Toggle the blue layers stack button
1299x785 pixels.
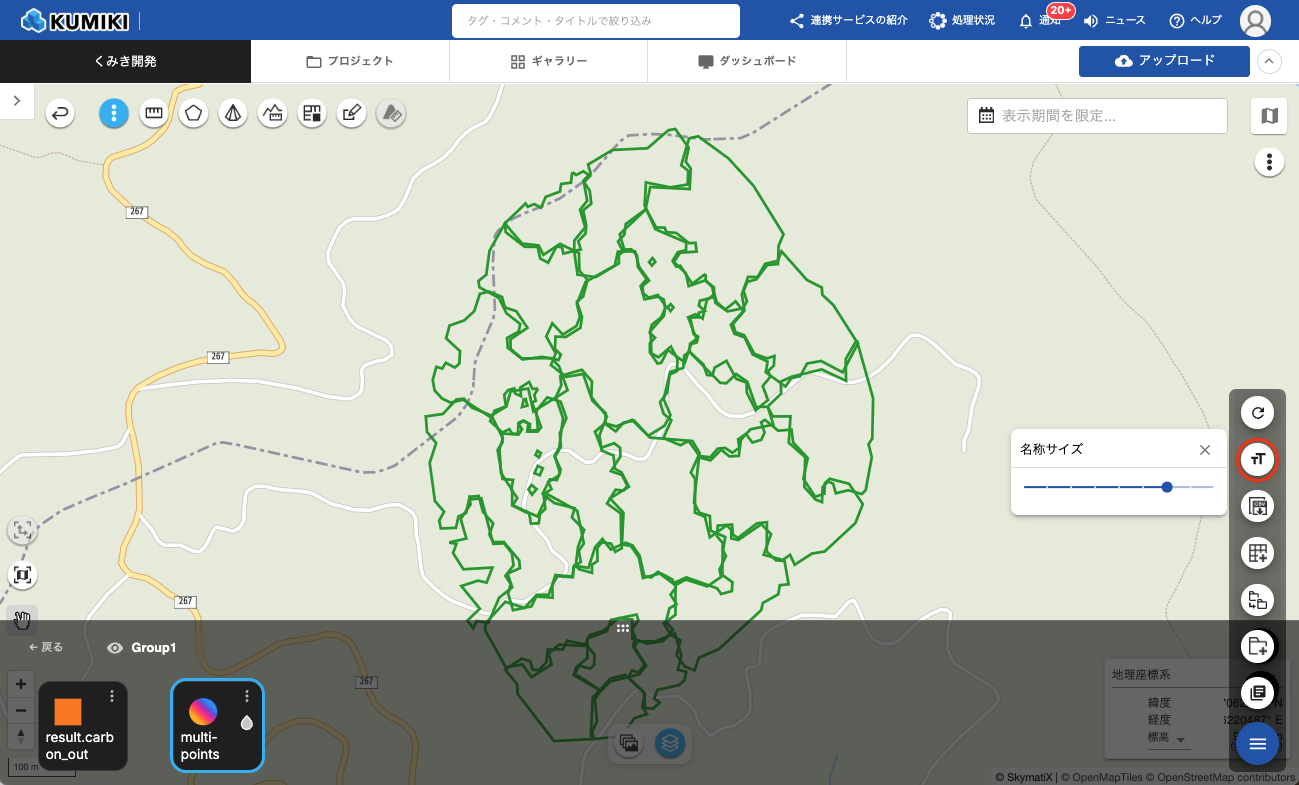tap(670, 744)
